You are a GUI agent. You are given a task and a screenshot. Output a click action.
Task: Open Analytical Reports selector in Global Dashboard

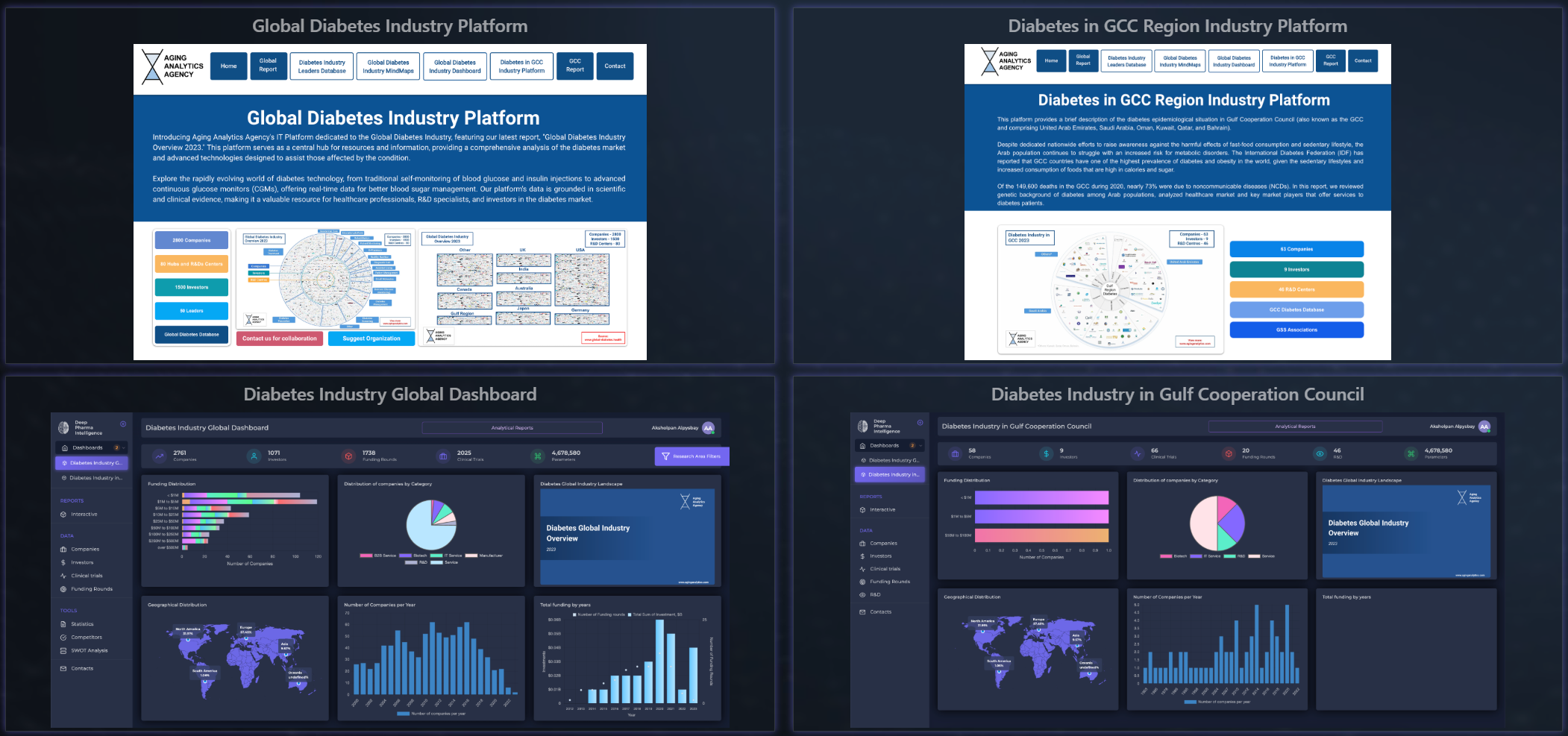click(512, 428)
